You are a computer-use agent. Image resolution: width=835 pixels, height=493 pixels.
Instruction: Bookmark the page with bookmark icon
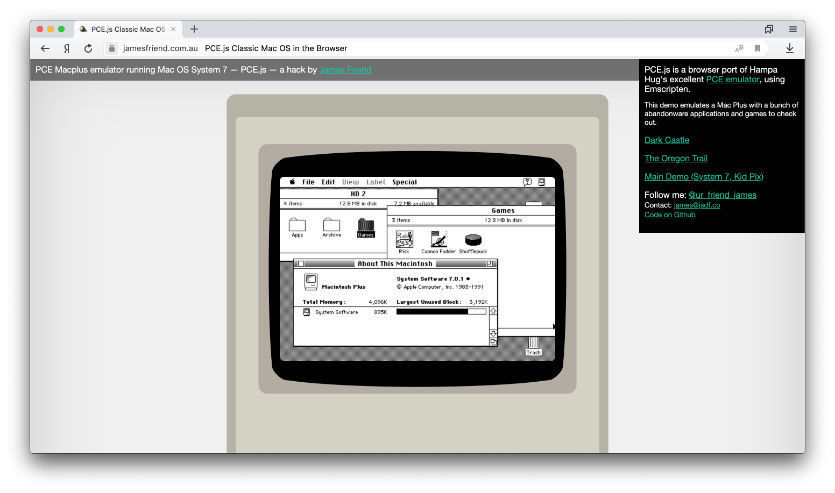point(757,48)
